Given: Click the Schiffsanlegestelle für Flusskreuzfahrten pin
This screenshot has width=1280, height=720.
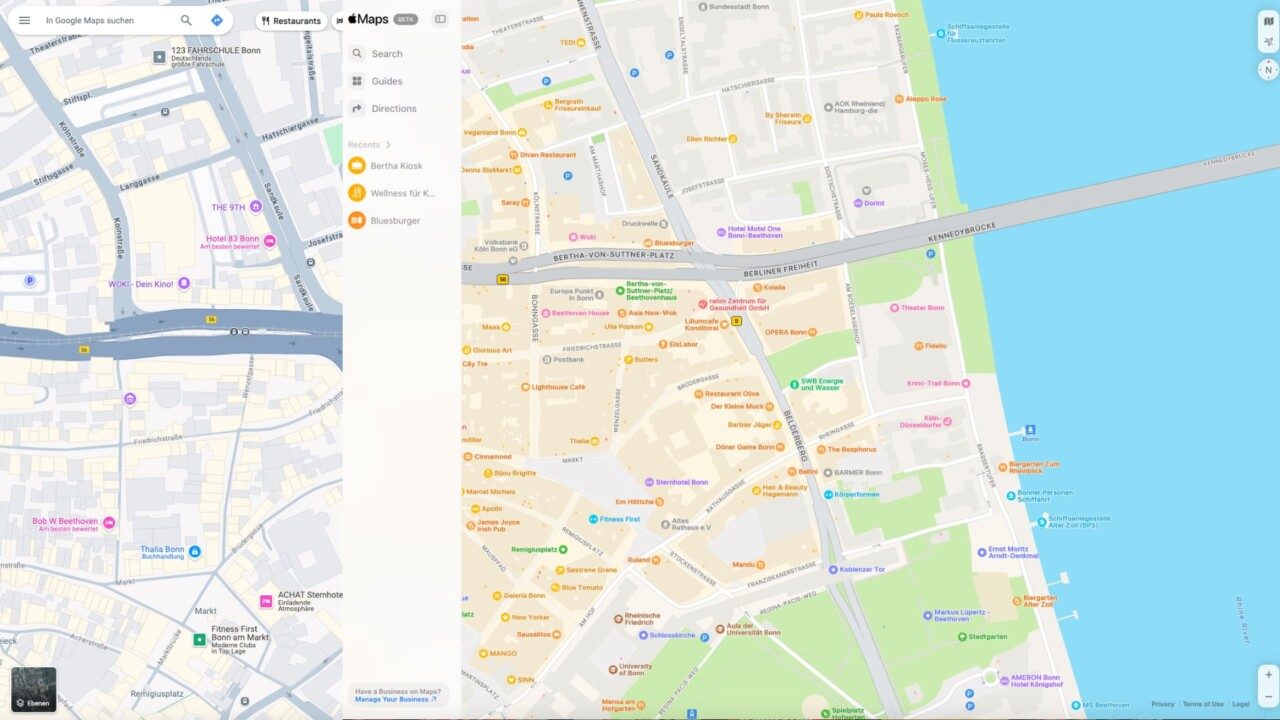Looking at the screenshot, I should coord(940,34).
